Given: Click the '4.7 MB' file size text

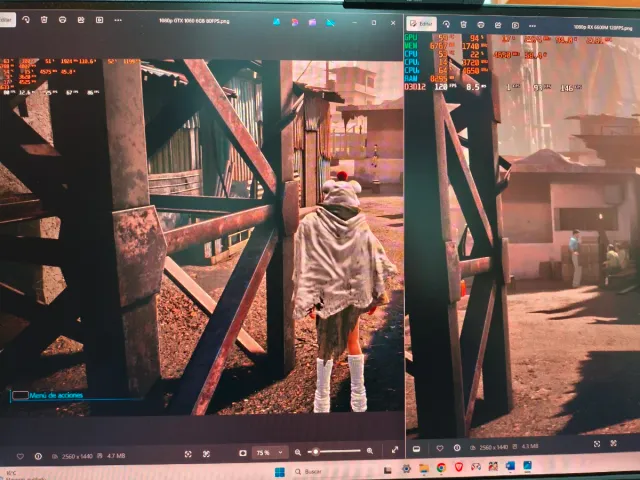Looking at the screenshot, I should [x=116, y=456].
